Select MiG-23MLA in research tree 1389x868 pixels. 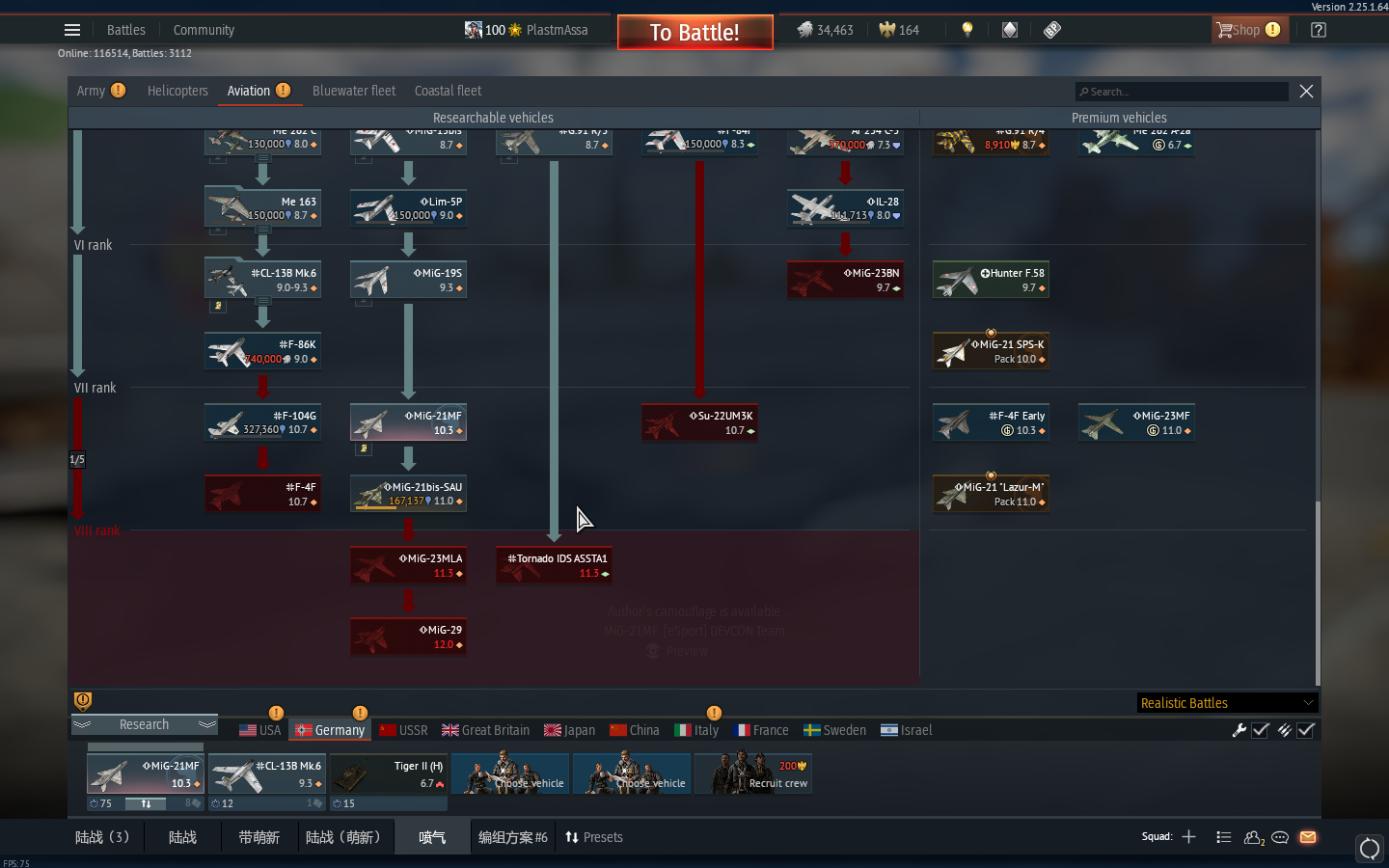point(408,565)
